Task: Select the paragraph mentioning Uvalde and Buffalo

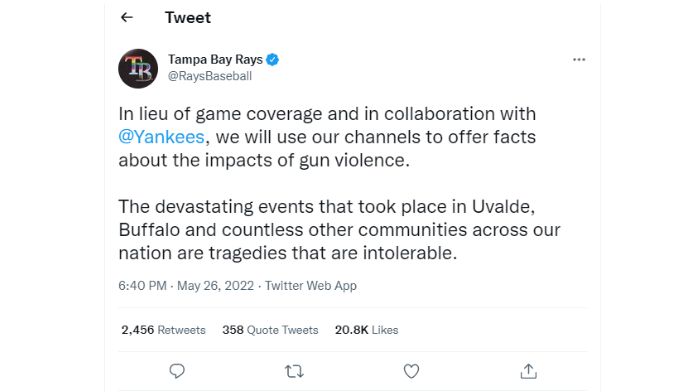Action: [339, 229]
